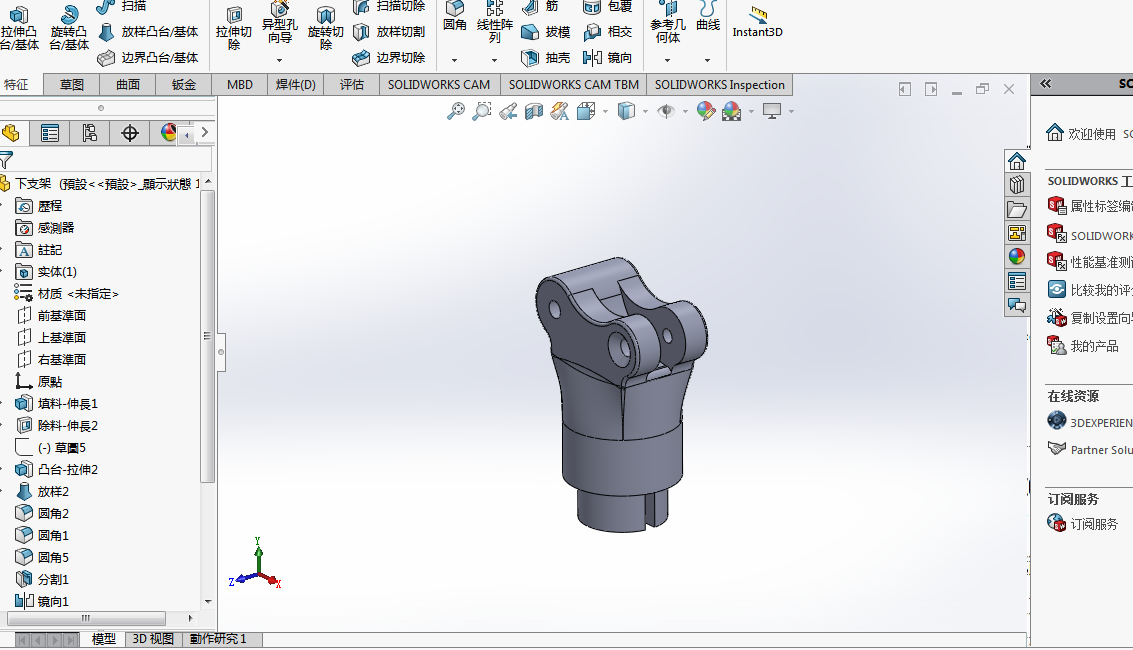Toggle Instant3D
This screenshot has height=650, width=1133.
757,23
